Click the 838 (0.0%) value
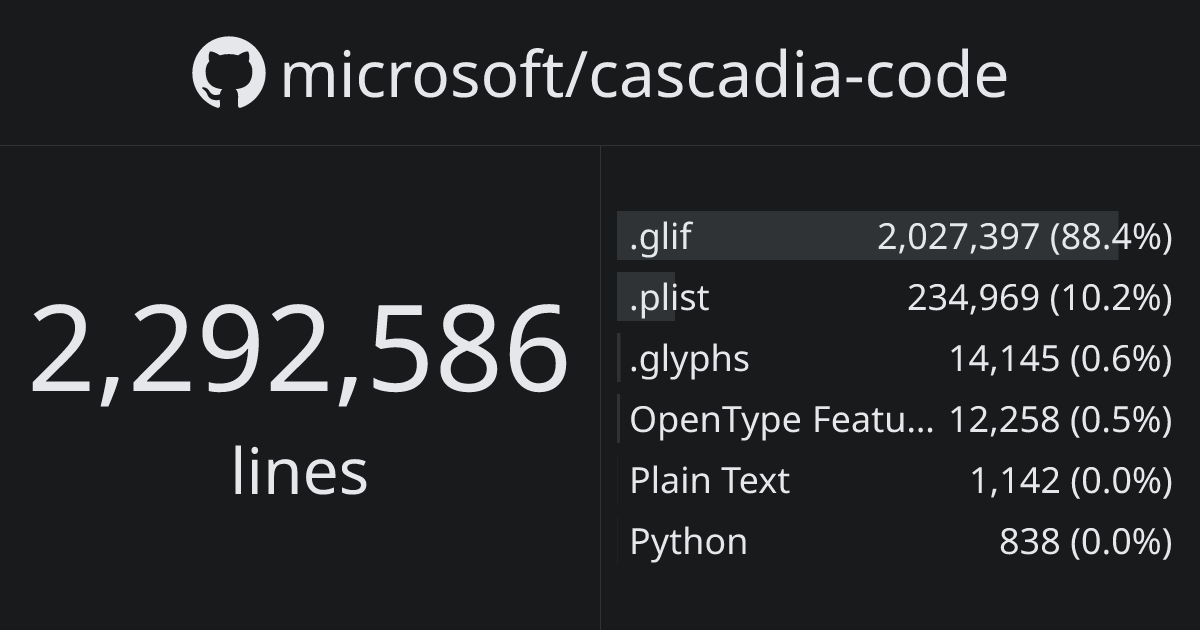This screenshot has width=1200, height=630. (1085, 542)
